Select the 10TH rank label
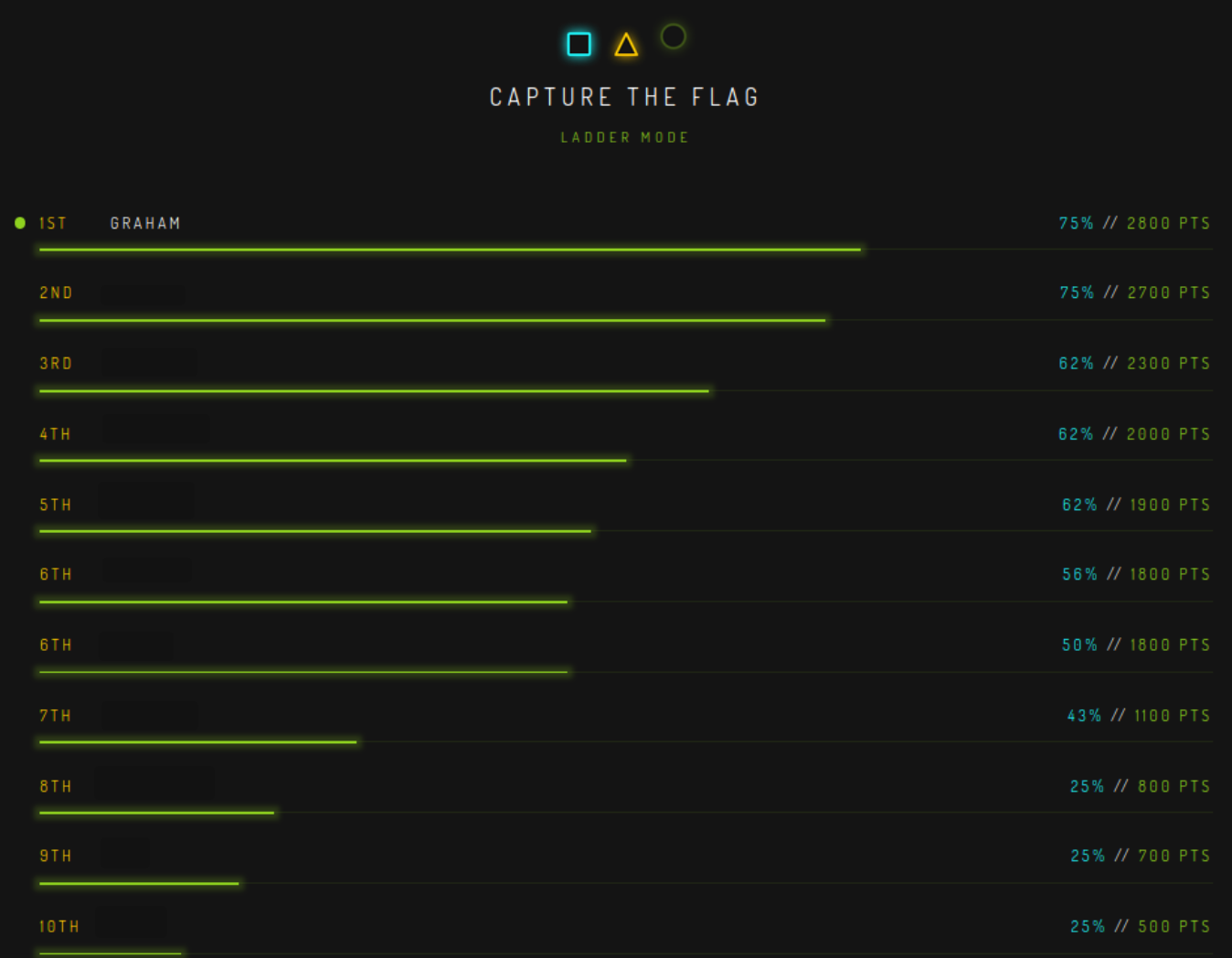Screen dimensions: 1232x958 coord(59,927)
